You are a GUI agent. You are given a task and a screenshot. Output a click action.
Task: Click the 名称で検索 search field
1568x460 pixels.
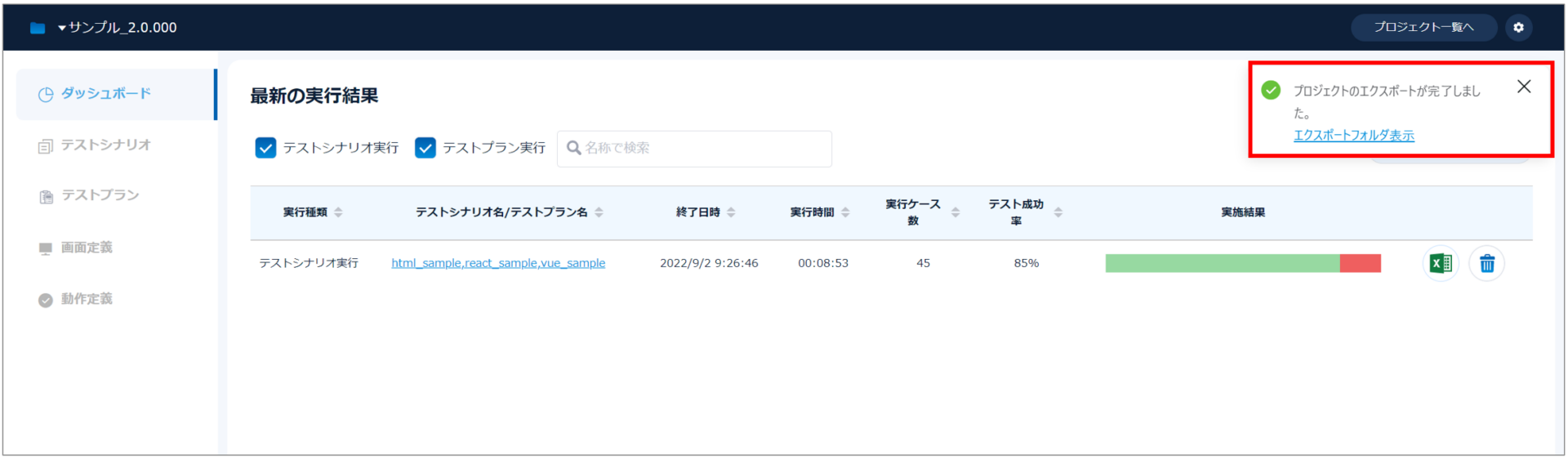coord(702,148)
